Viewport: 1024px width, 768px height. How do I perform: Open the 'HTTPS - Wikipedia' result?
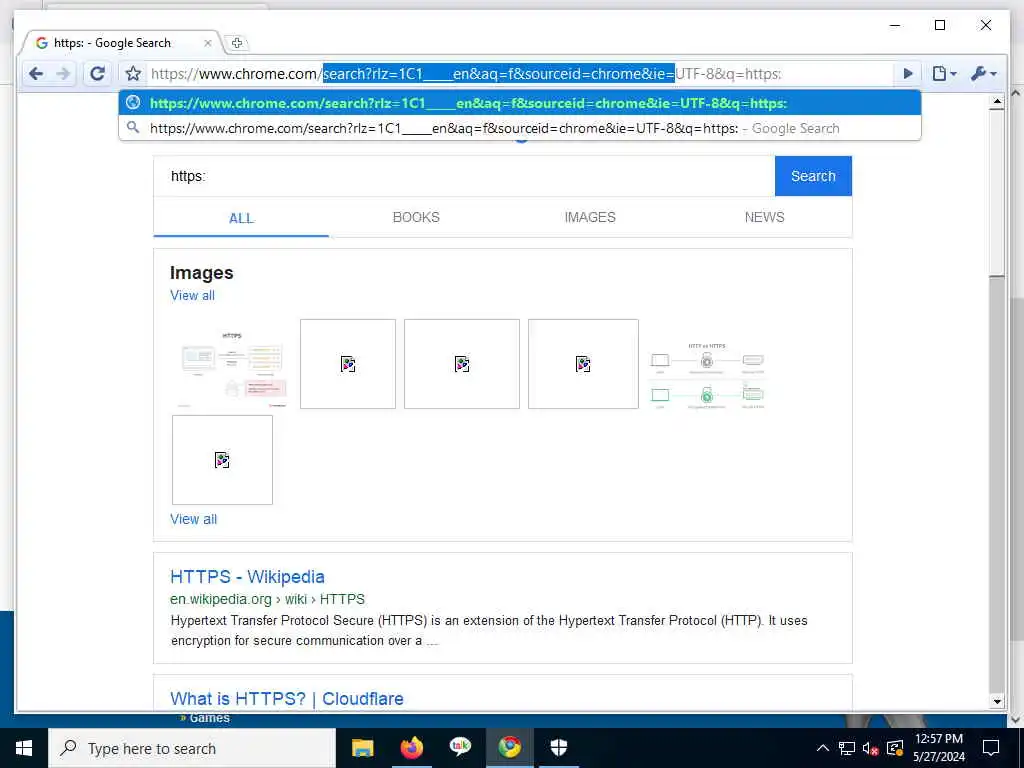(248, 577)
